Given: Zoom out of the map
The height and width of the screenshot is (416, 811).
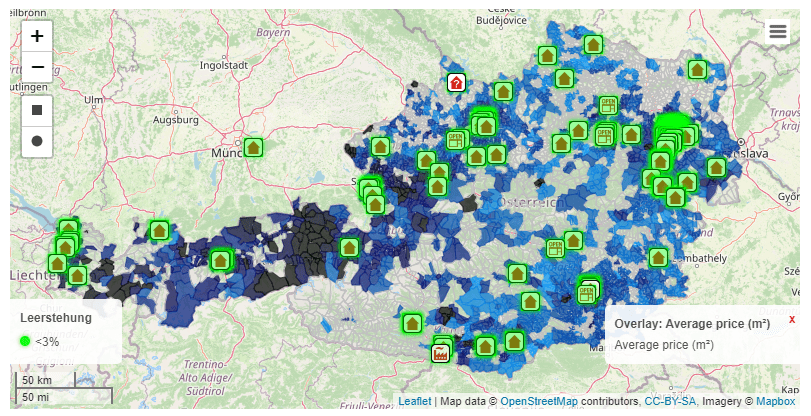Looking at the screenshot, I should point(37,68).
